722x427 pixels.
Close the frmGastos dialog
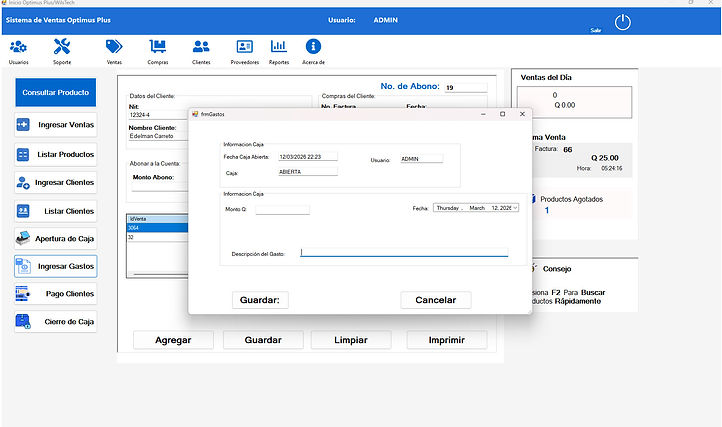(x=522, y=114)
